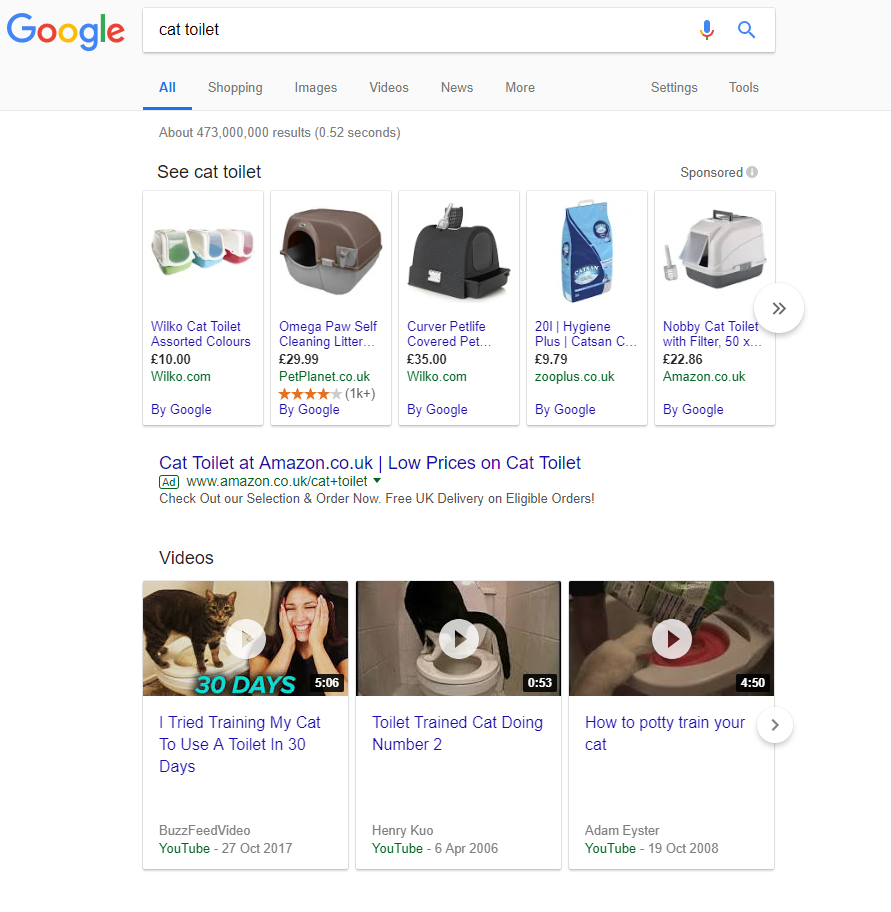
Task: Play the 'How to potty train your cat' video
Action: [671, 639]
